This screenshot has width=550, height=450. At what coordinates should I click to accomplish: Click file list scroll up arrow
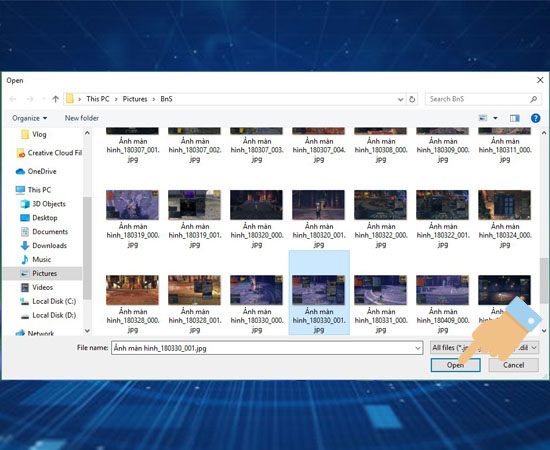click(x=544, y=133)
